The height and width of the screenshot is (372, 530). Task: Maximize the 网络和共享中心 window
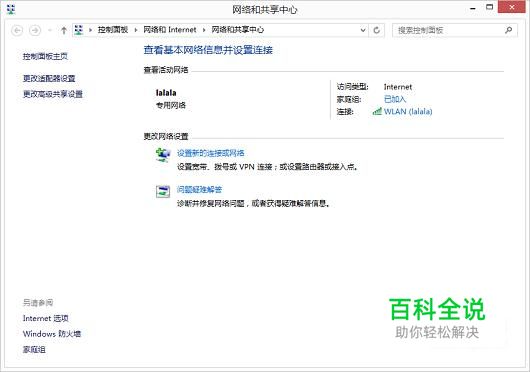coord(489,7)
